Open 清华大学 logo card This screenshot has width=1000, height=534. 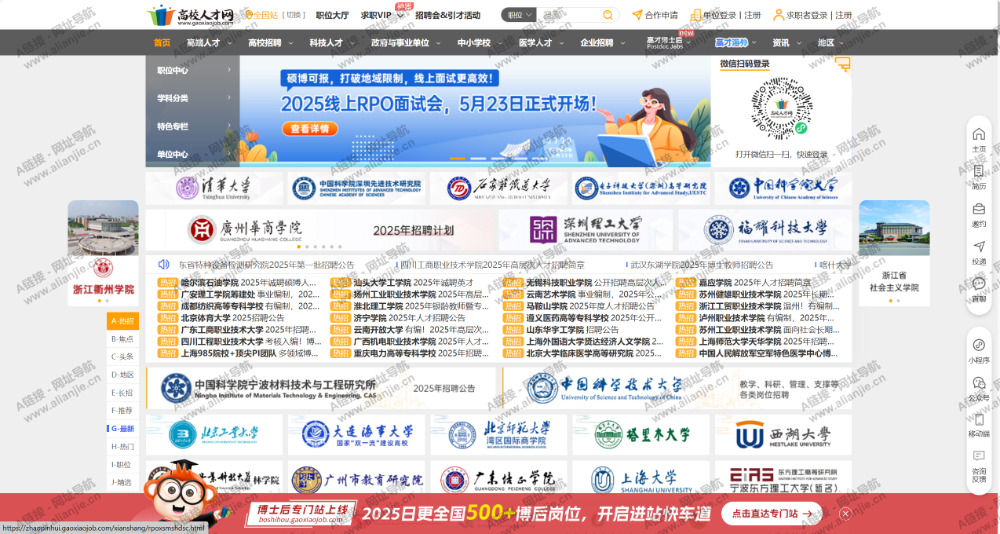coord(214,188)
